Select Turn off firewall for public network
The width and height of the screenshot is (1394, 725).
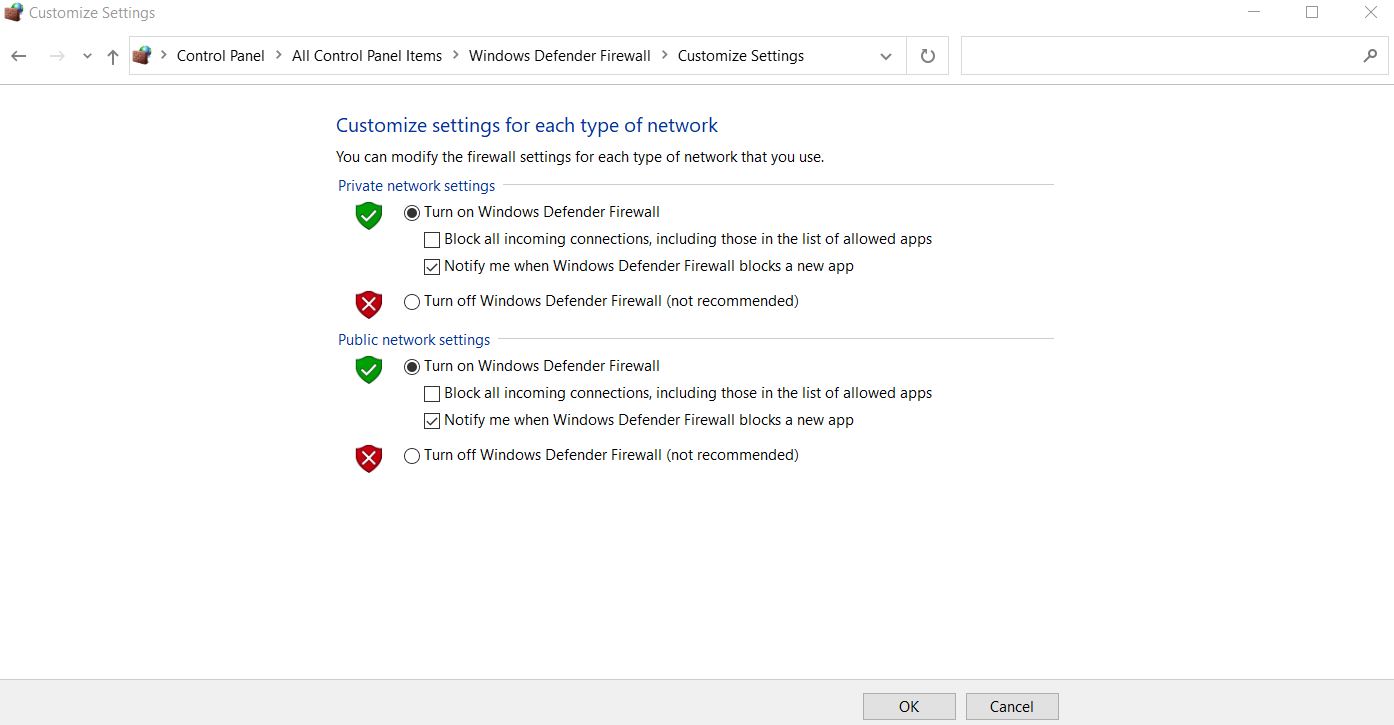412,456
